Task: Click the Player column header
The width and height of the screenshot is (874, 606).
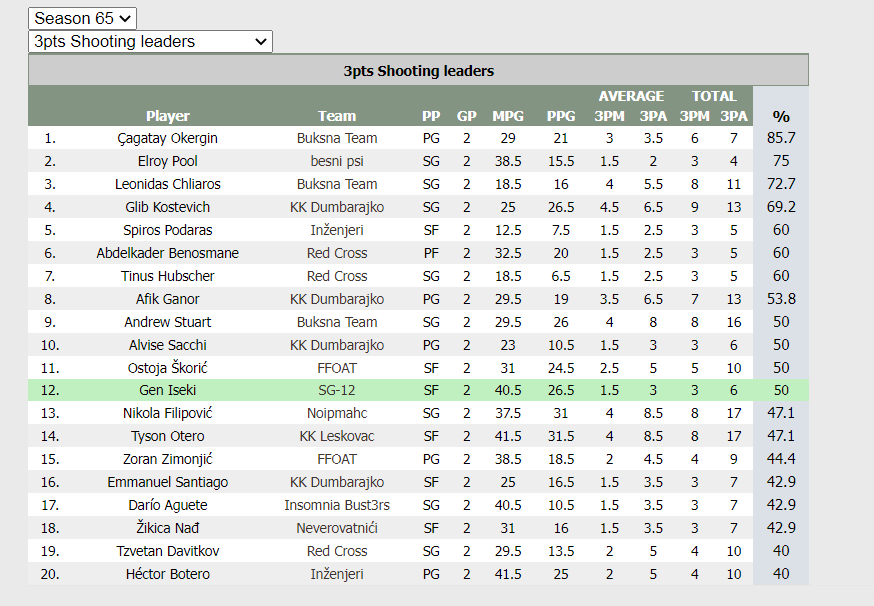Action: (167, 116)
